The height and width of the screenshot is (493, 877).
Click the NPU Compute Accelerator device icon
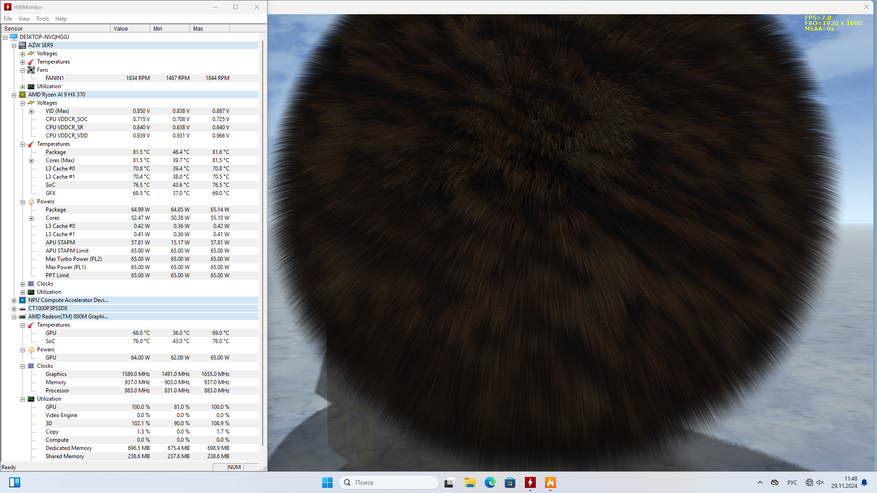22,300
